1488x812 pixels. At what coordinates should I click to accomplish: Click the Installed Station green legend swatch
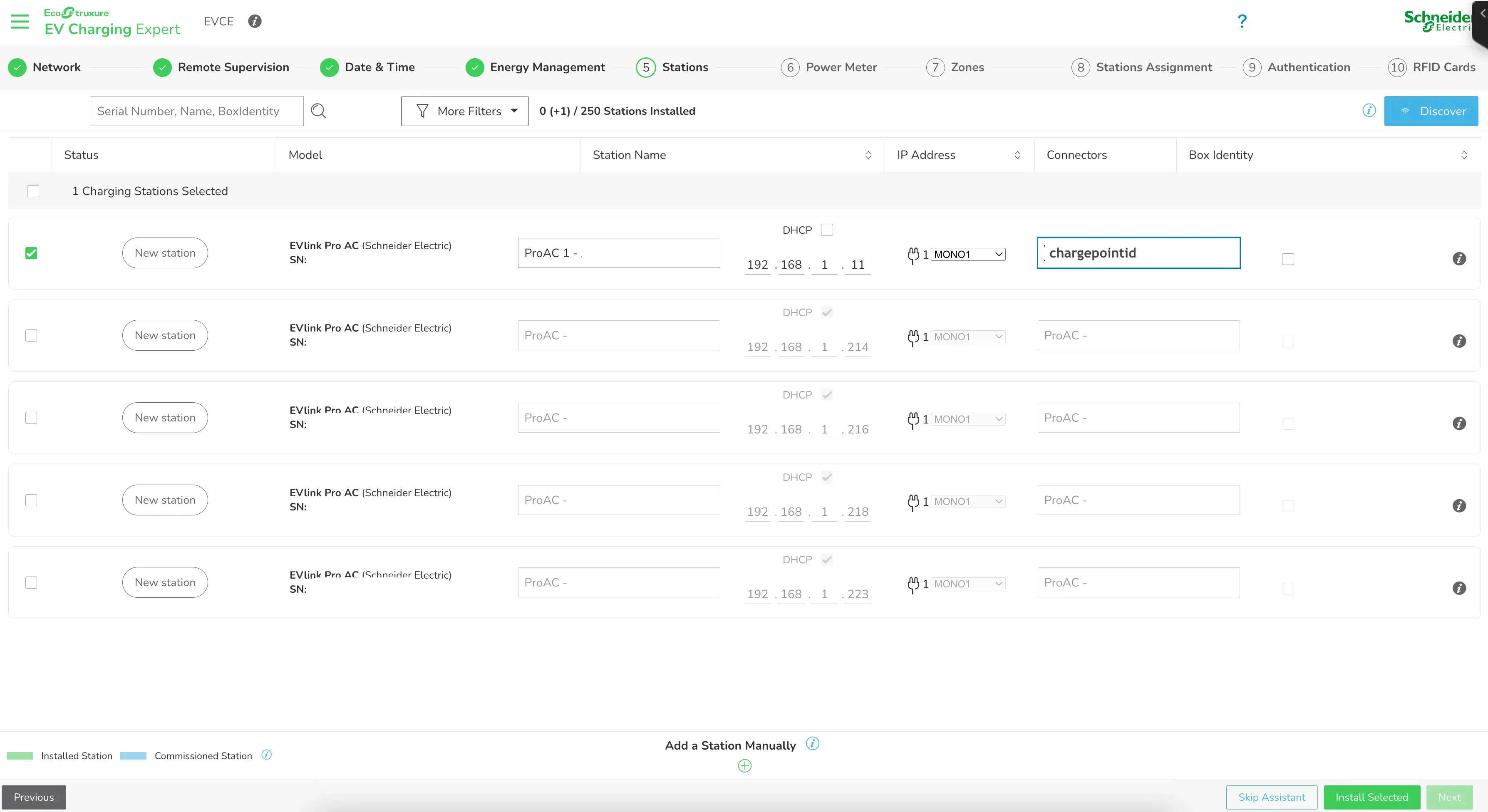point(20,755)
